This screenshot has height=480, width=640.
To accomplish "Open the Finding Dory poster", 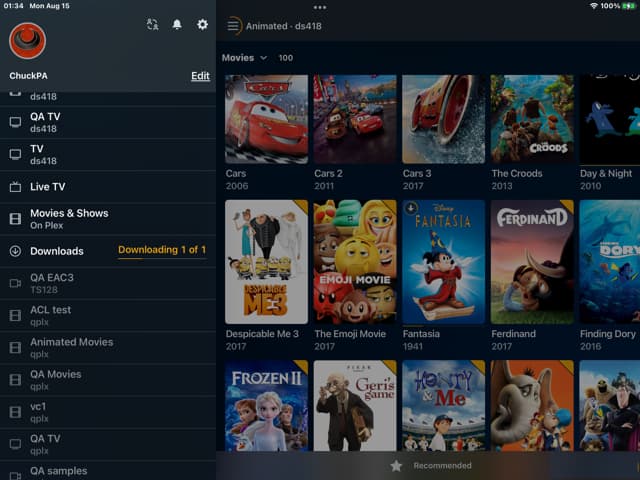I will tap(610, 262).
